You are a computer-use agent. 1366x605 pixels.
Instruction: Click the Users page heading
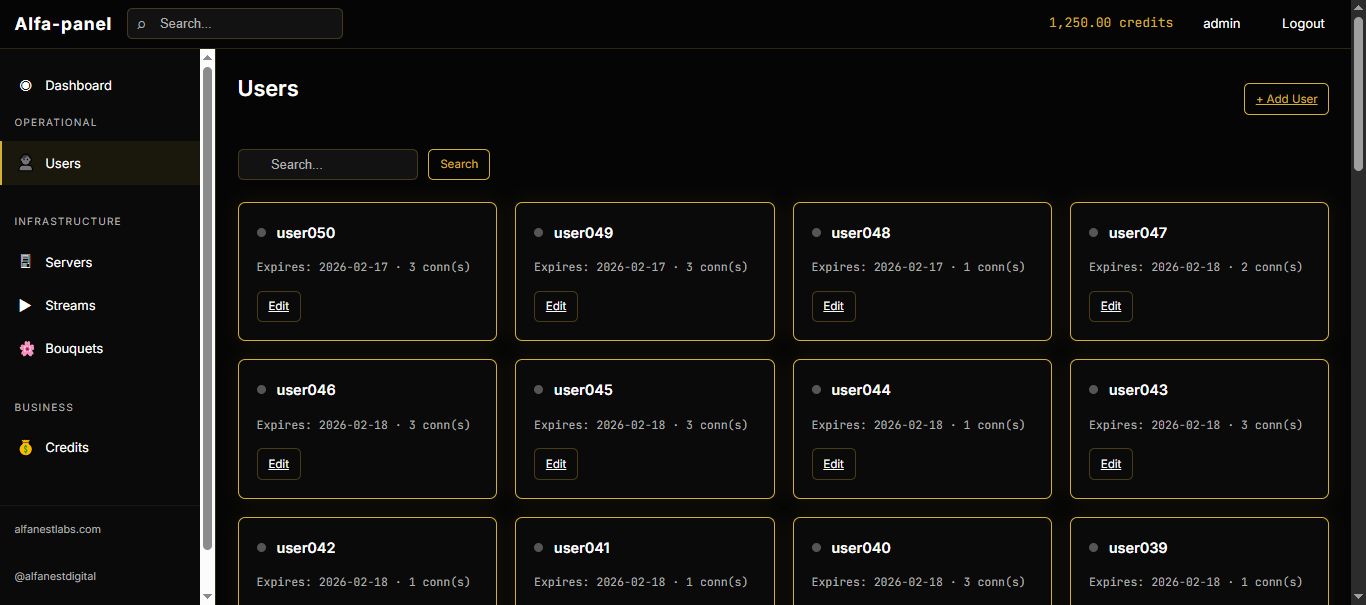[x=268, y=88]
